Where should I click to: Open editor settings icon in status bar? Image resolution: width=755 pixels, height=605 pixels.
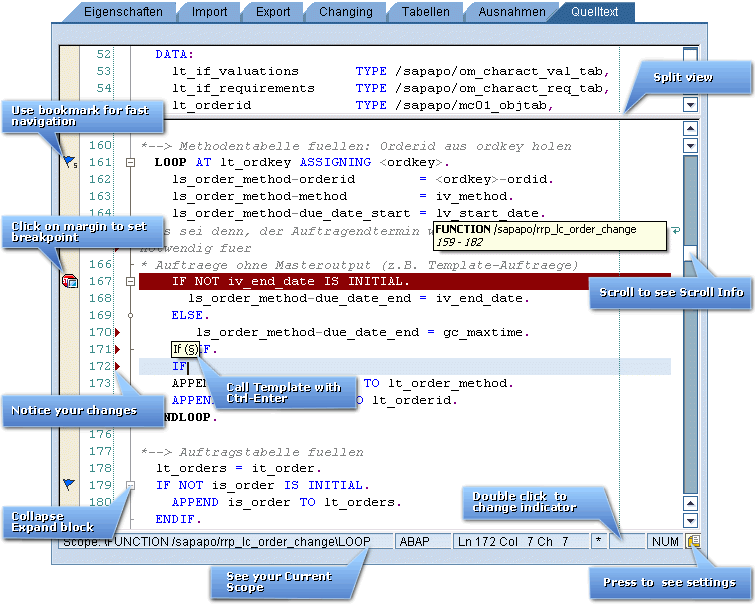[x=693, y=541]
